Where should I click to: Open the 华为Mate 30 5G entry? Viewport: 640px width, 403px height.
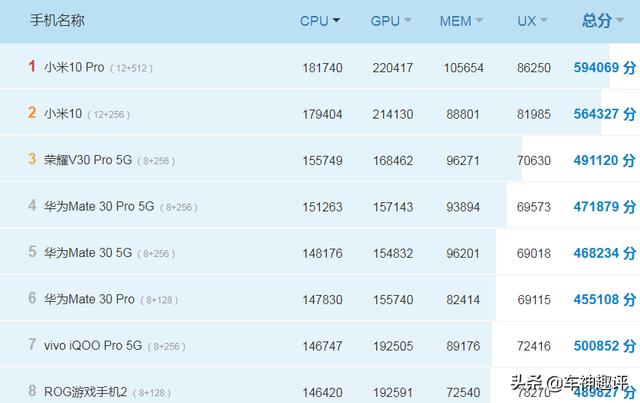(87, 253)
